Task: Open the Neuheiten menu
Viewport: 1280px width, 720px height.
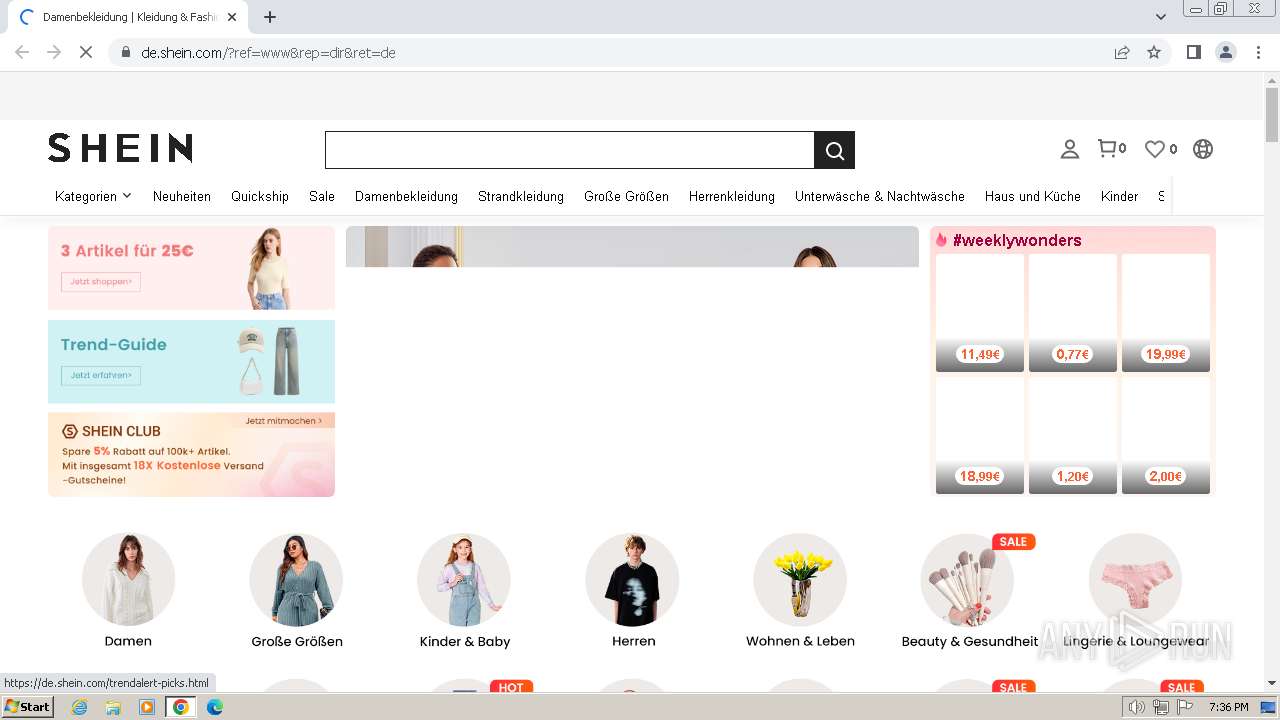Action: pos(182,196)
